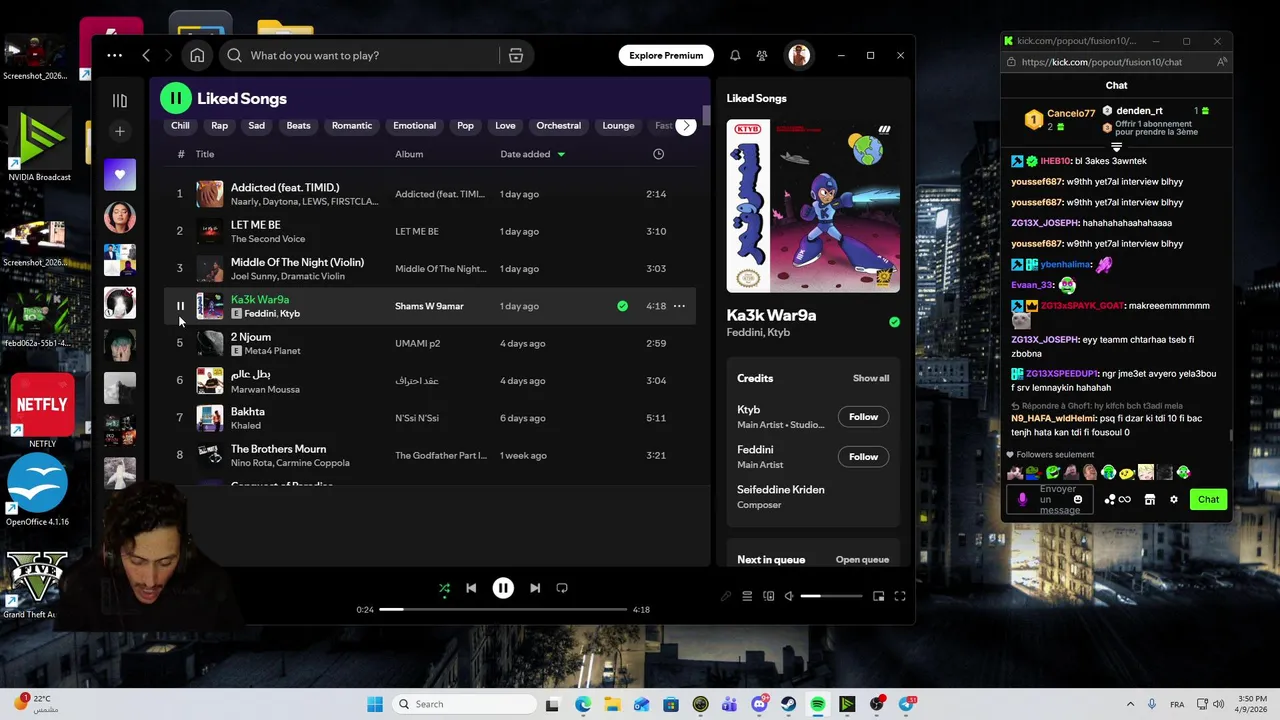Image resolution: width=1280 pixels, height=720 pixels.
Task: Click Show all in Credits
Action: click(871, 378)
